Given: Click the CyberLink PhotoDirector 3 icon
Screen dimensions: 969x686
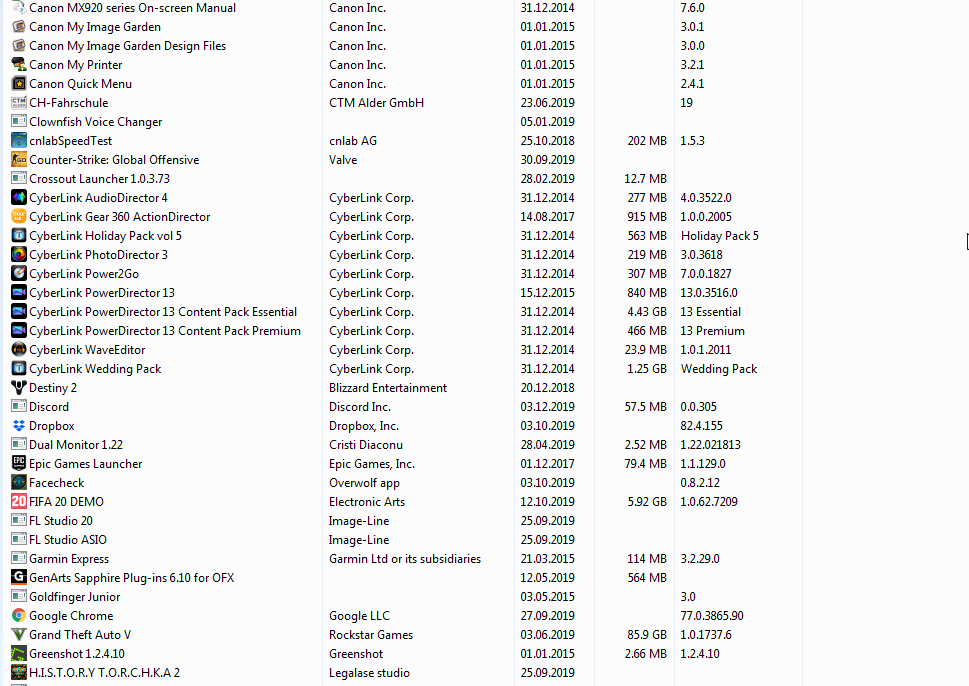Looking at the screenshot, I should tap(19, 255).
